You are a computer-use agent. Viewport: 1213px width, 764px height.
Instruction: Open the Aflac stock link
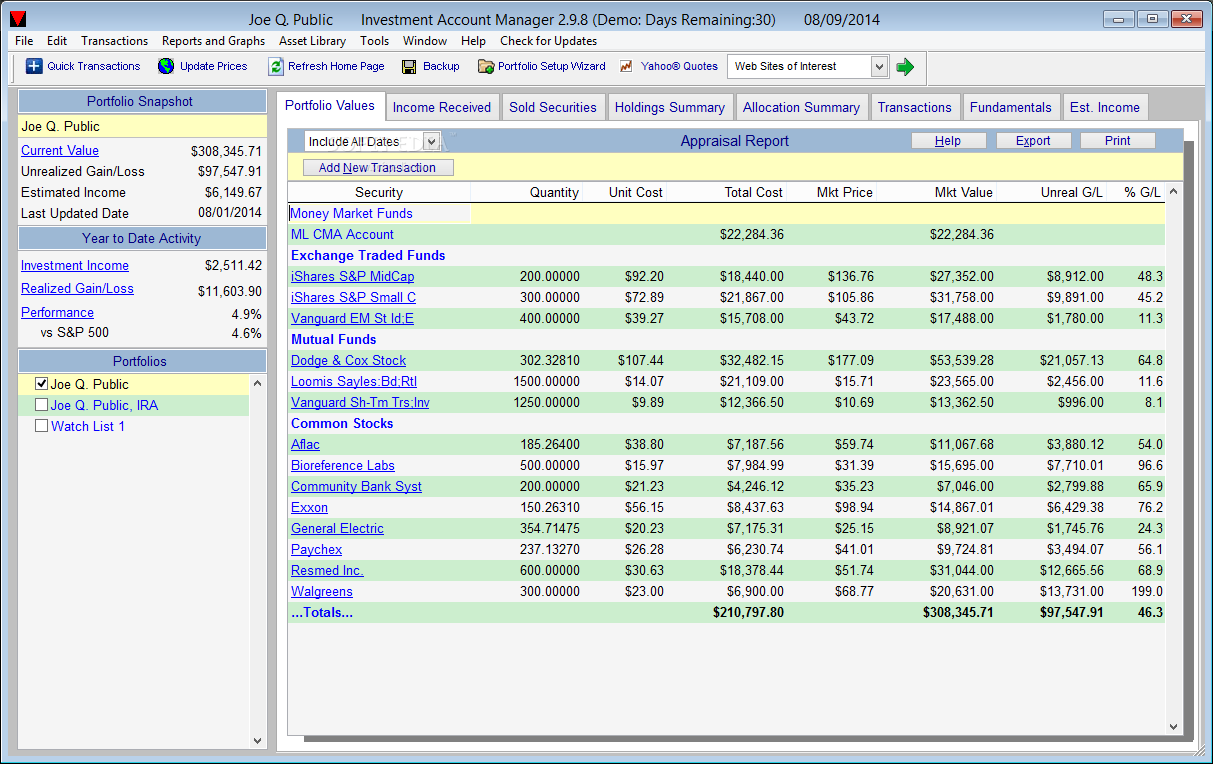305,445
